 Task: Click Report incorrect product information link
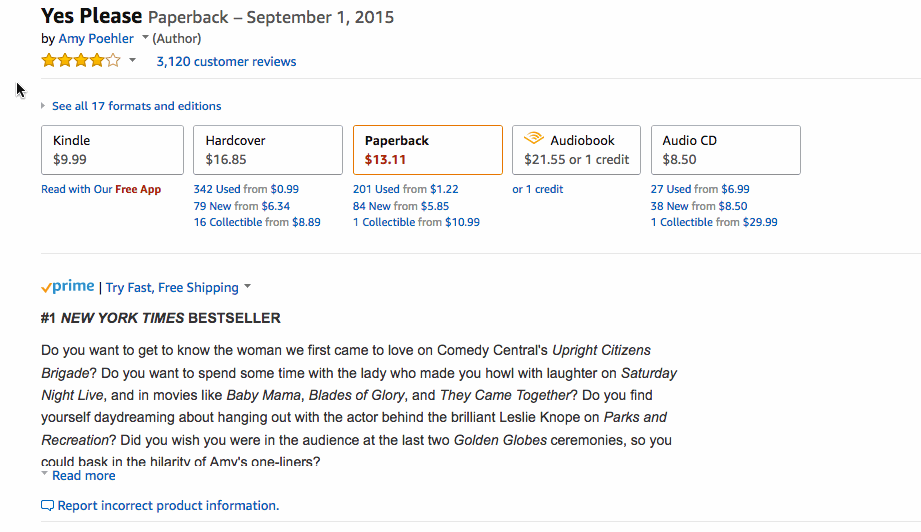pyautogui.click(x=168, y=506)
